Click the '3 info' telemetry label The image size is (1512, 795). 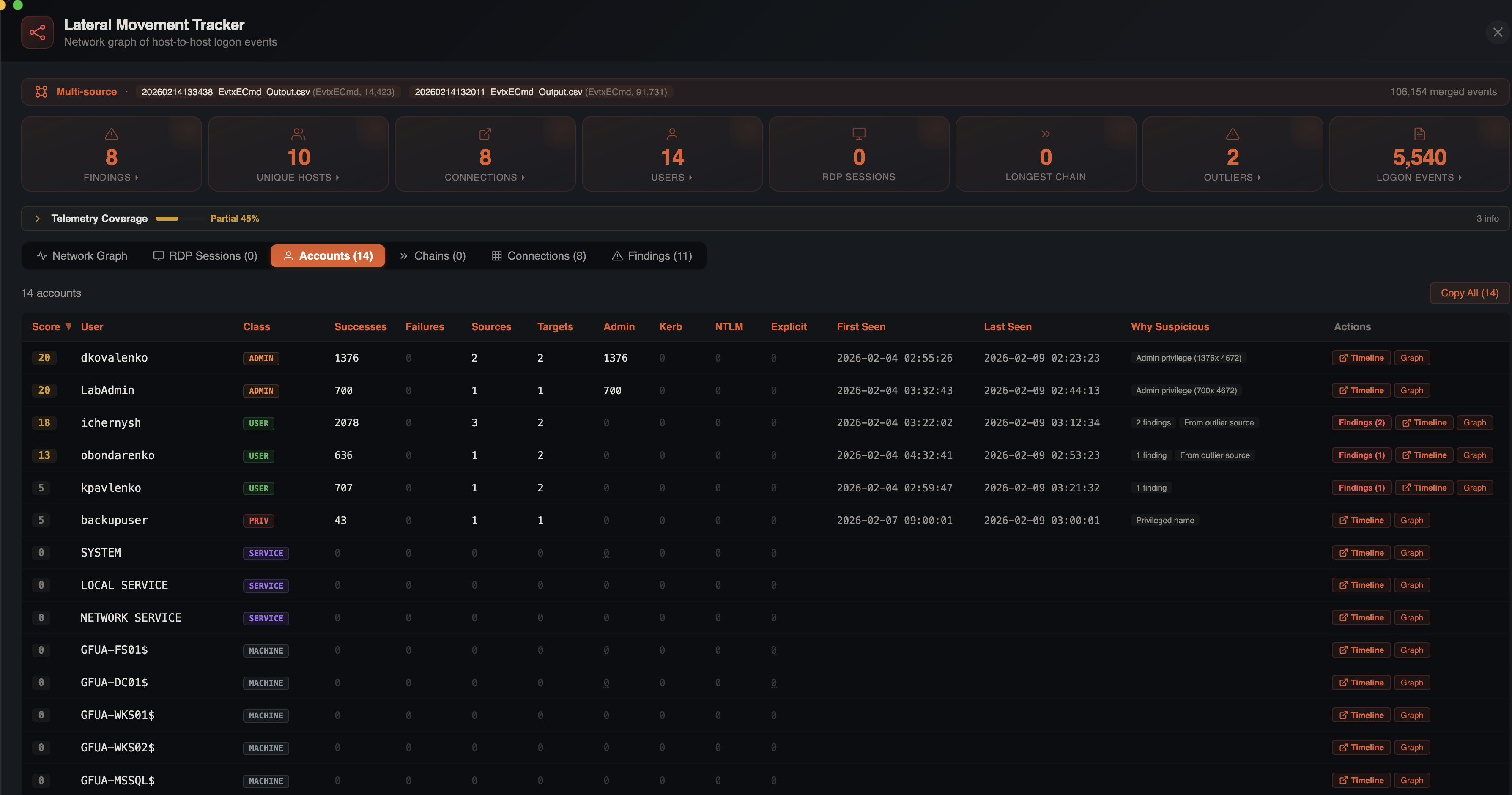(x=1487, y=219)
